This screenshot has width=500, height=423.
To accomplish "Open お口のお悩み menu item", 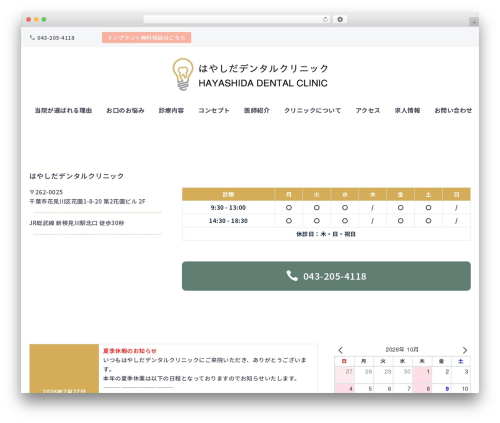I will [x=125, y=110].
